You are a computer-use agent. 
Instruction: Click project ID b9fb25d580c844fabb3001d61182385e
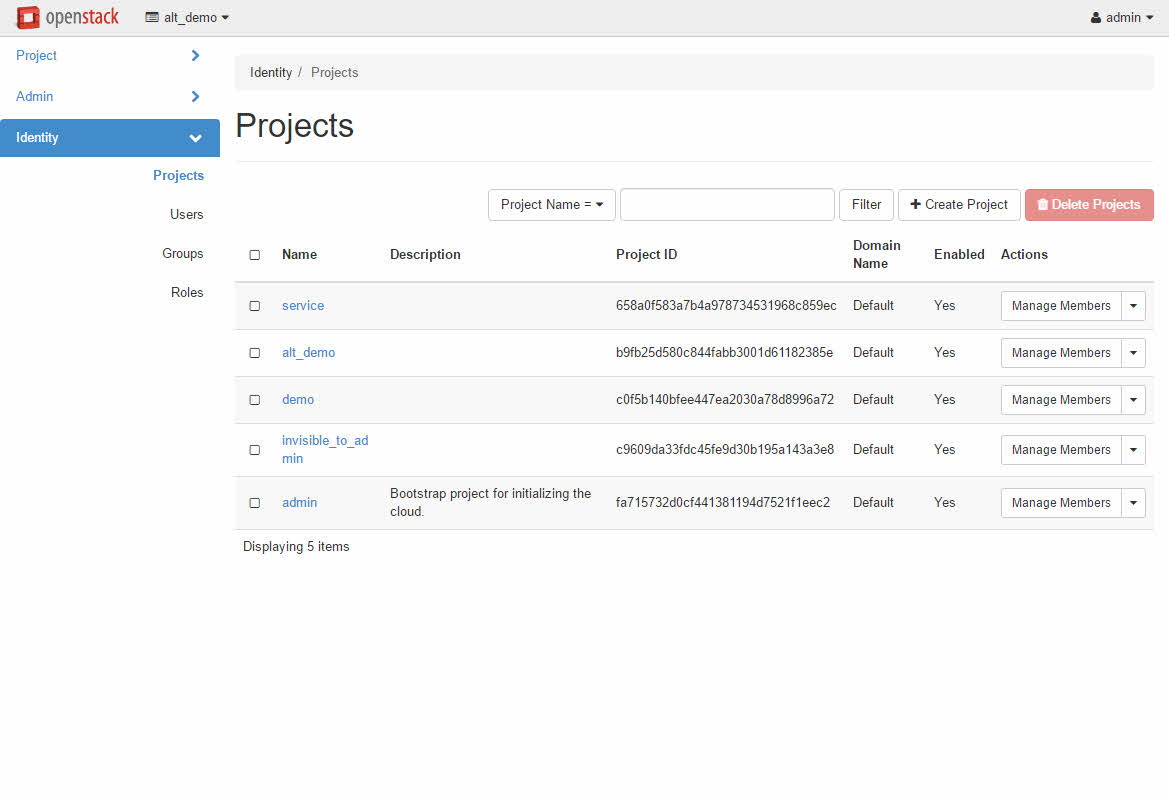click(x=725, y=353)
